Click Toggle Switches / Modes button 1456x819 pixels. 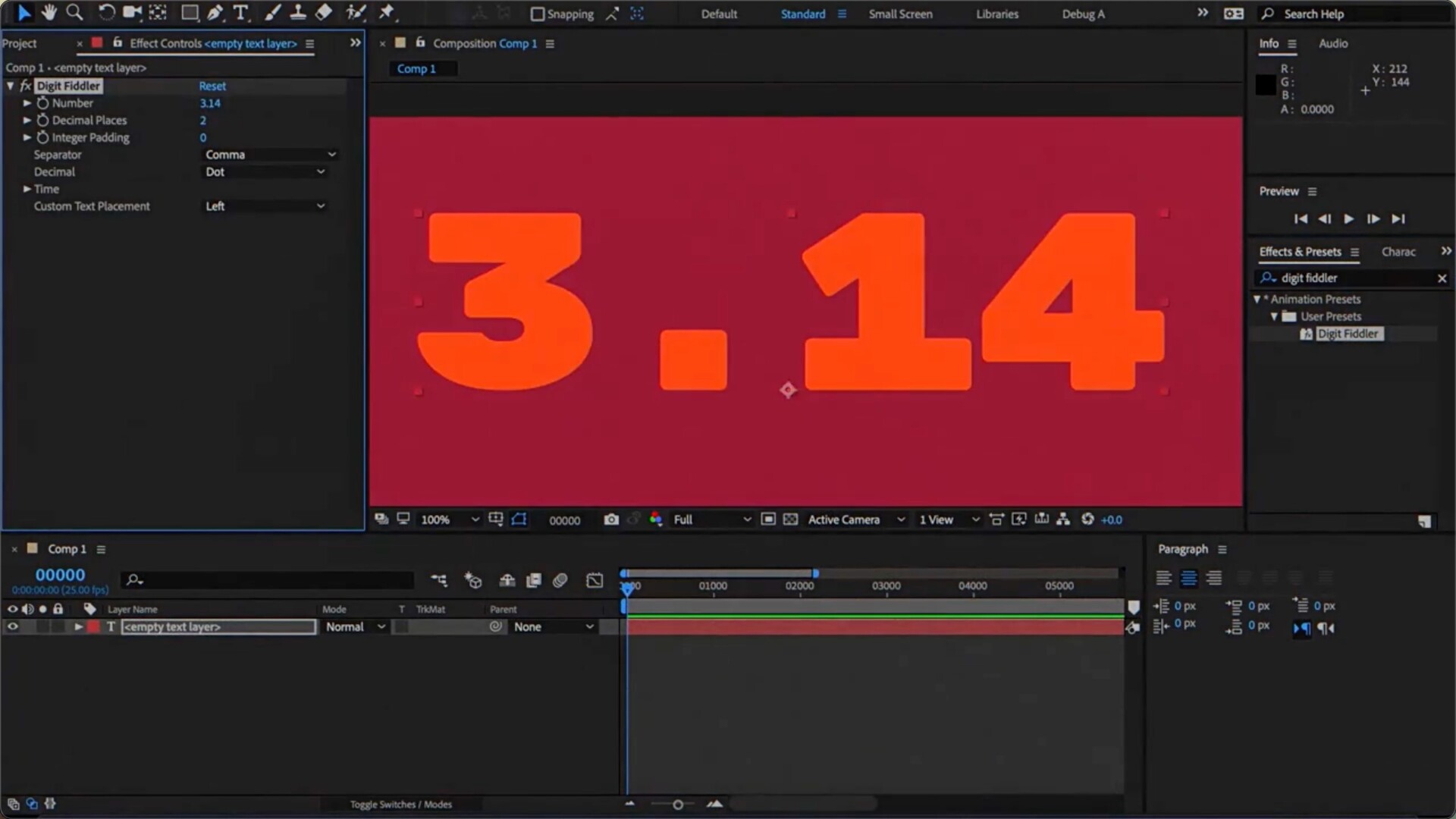[400, 805]
